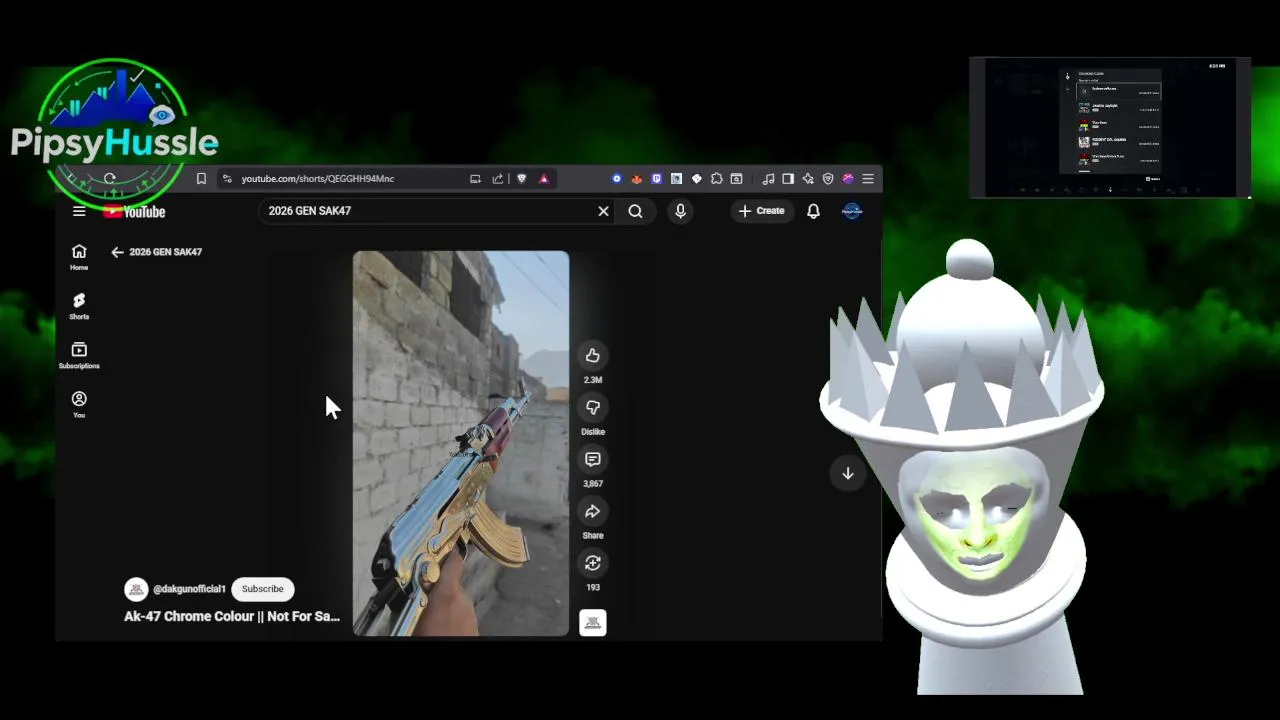Click the share page icon in the address bar

click(497, 179)
